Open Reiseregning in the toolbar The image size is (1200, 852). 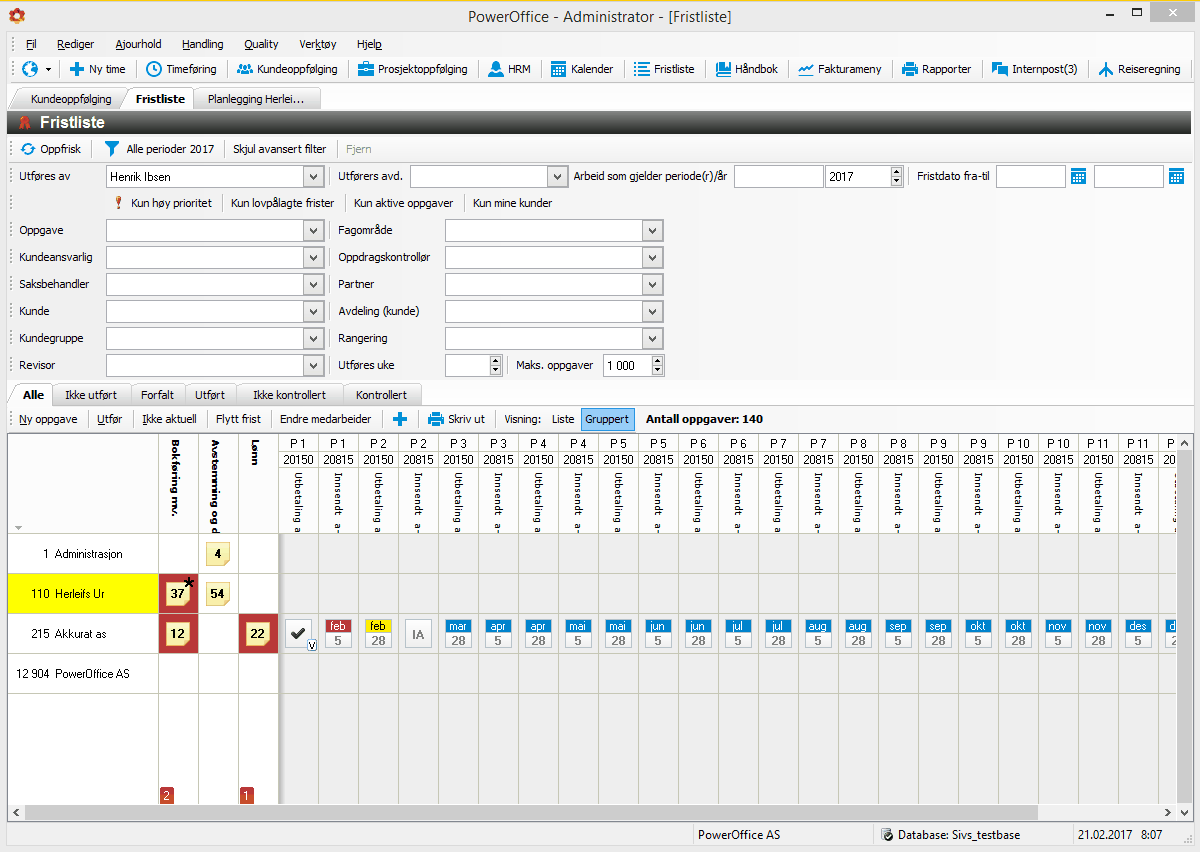point(1139,69)
